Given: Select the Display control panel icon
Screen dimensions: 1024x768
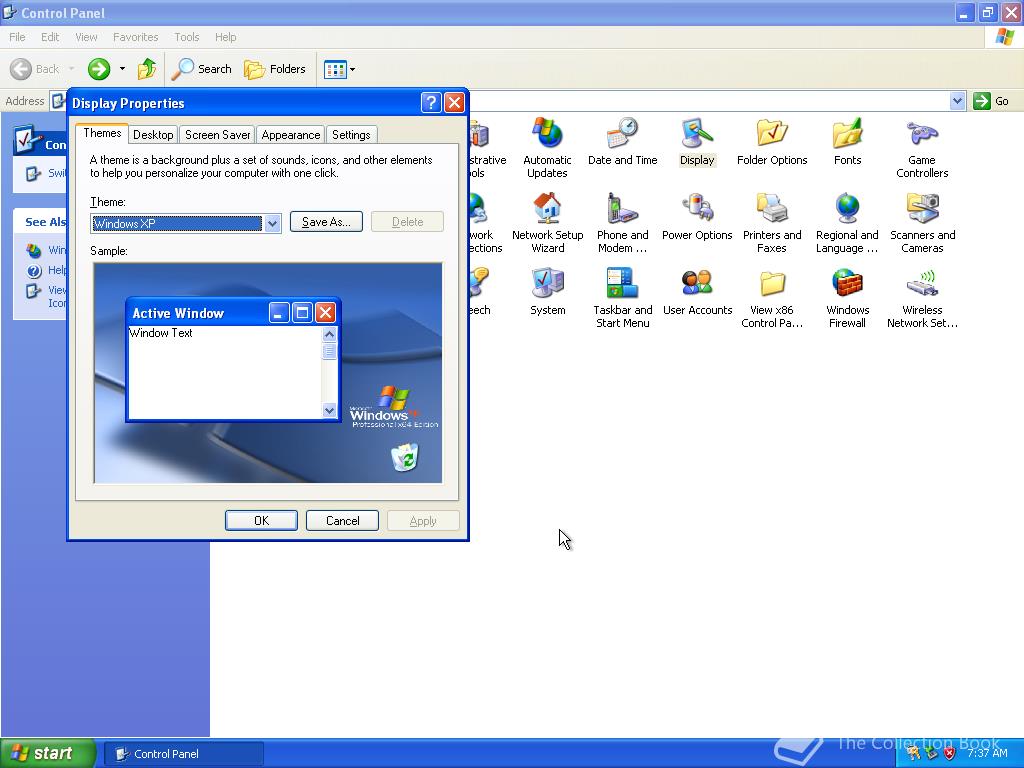Looking at the screenshot, I should coord(697,142).
